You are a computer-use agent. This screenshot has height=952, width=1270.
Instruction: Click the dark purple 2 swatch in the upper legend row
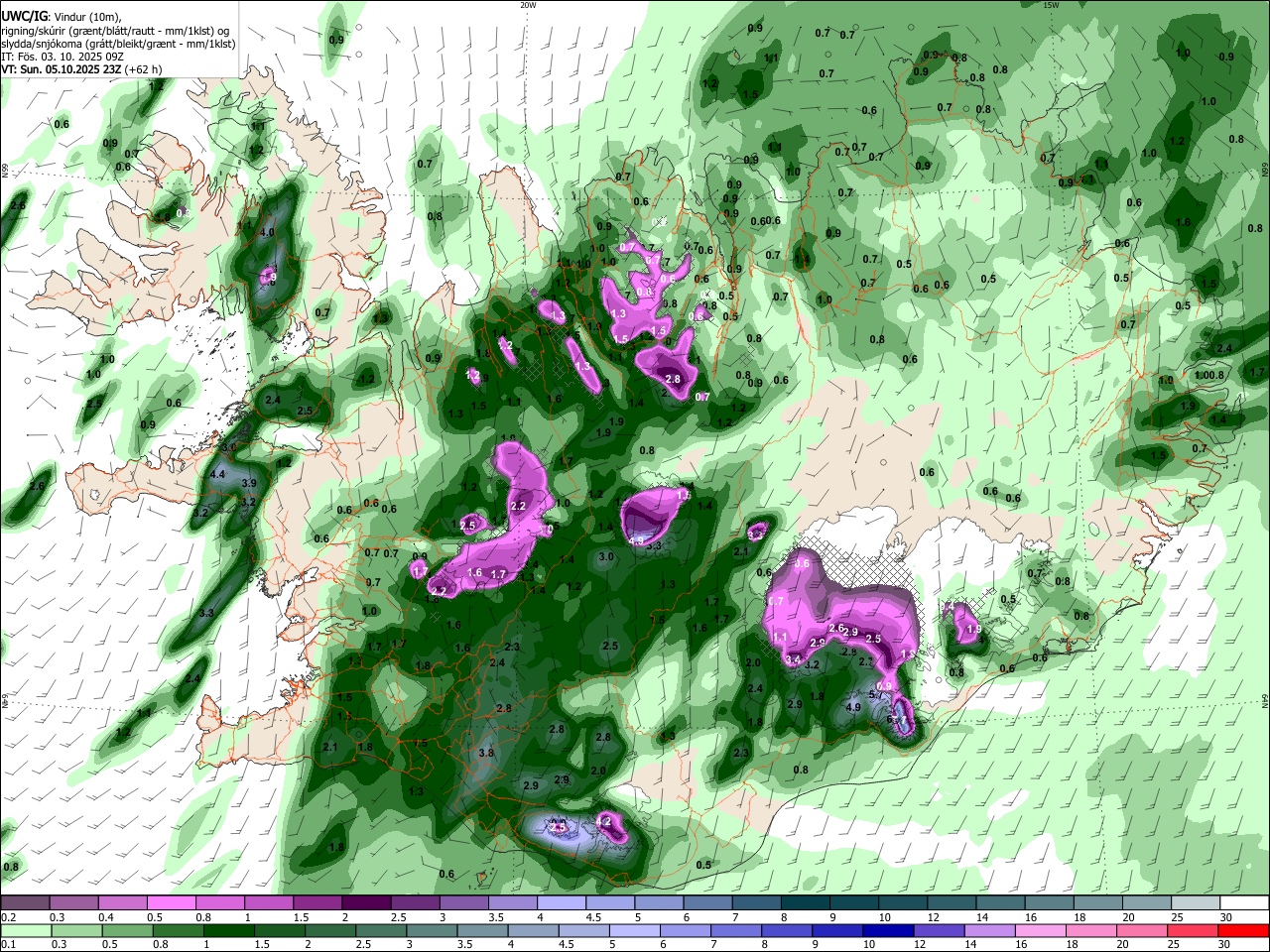click(x=365, y=902)
